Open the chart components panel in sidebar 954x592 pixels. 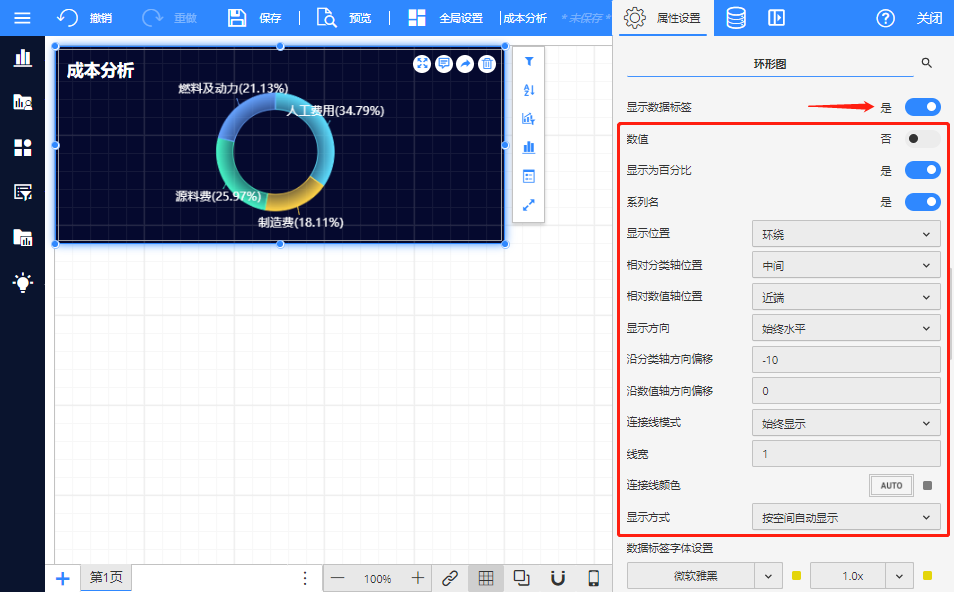point(22,57)
